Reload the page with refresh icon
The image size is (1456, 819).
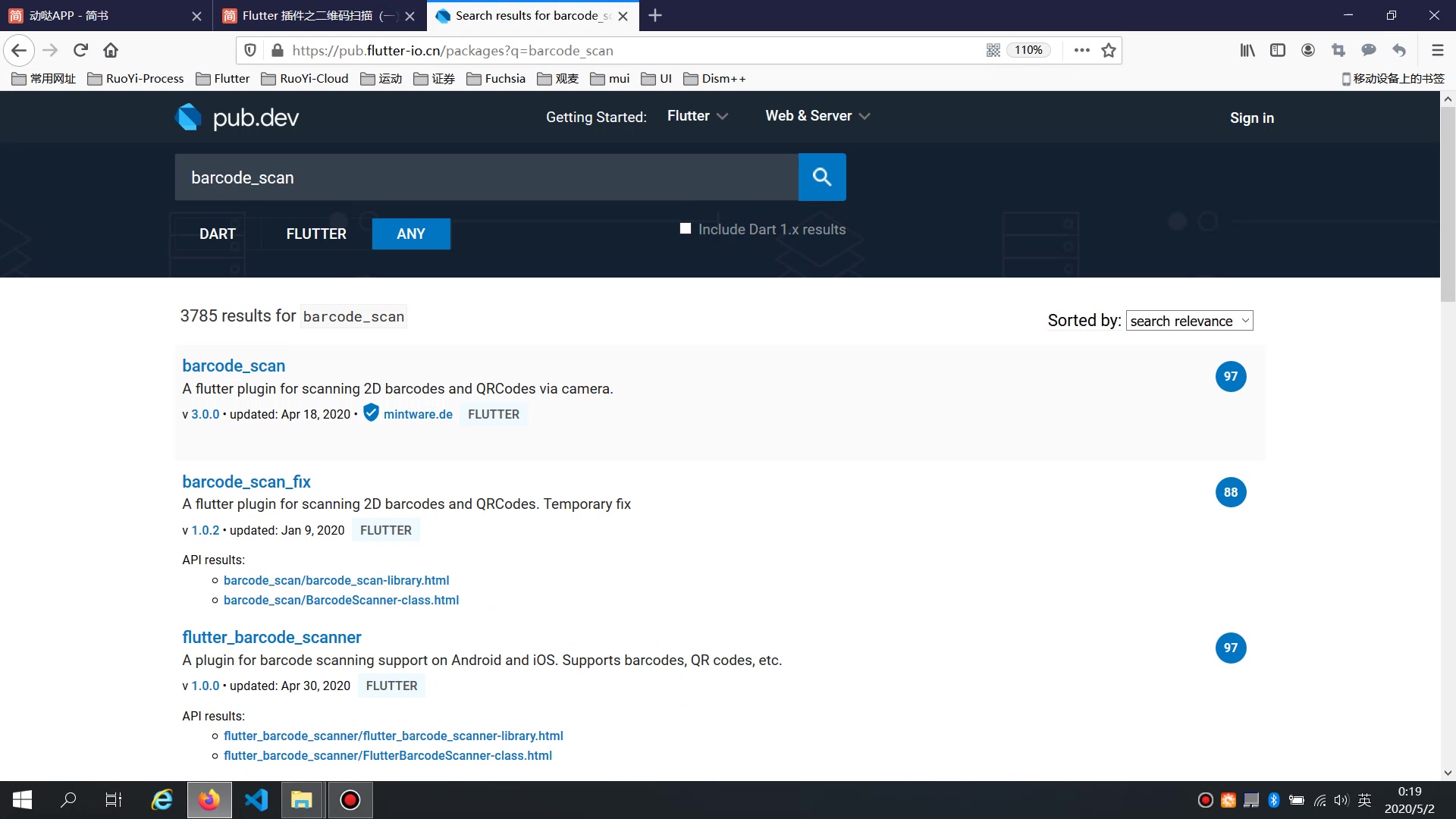point(80,50)
